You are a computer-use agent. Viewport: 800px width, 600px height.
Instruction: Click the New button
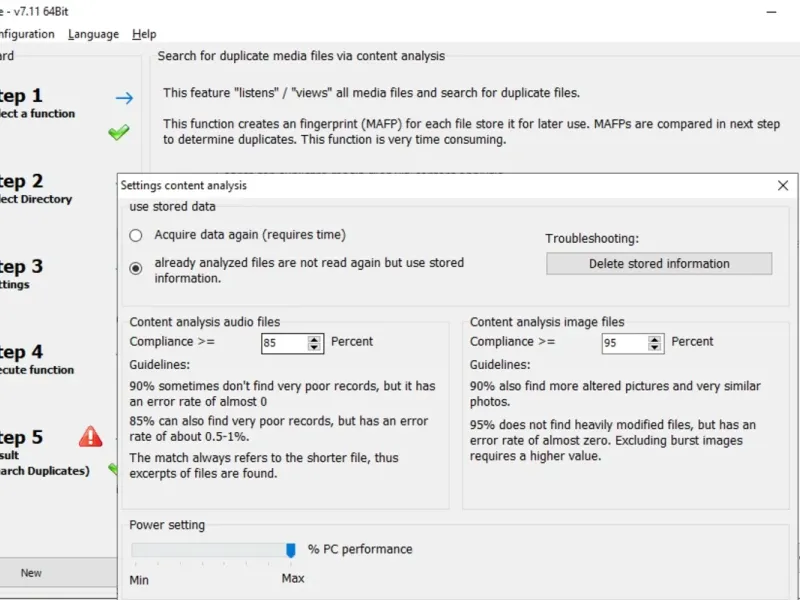(x=31, y=573)
